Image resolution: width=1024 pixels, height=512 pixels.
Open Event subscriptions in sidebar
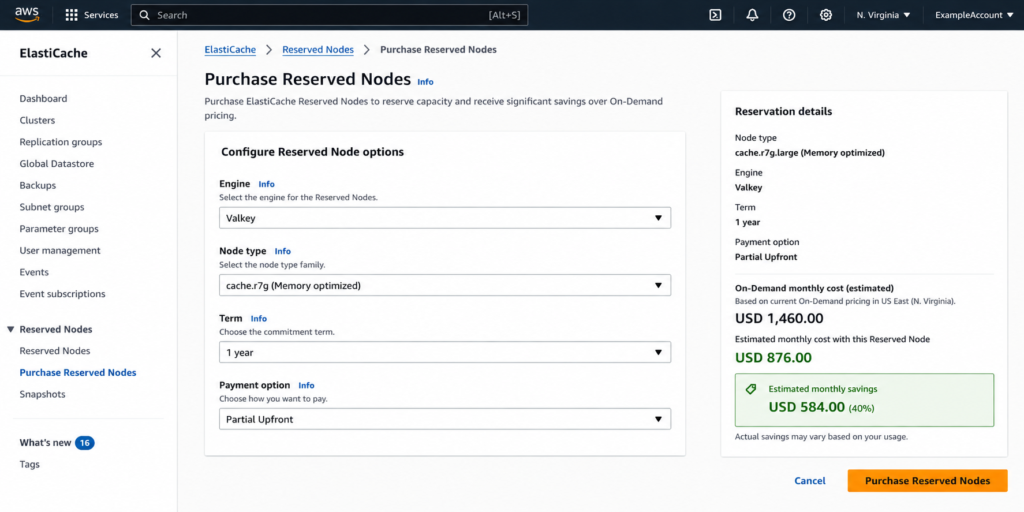click(62, 294)
